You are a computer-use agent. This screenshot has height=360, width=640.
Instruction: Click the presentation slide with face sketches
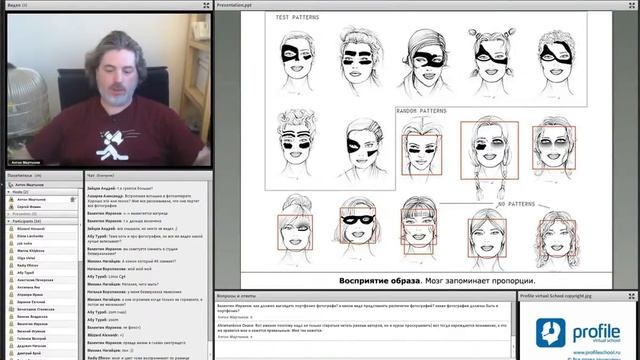tap(426, 150)
